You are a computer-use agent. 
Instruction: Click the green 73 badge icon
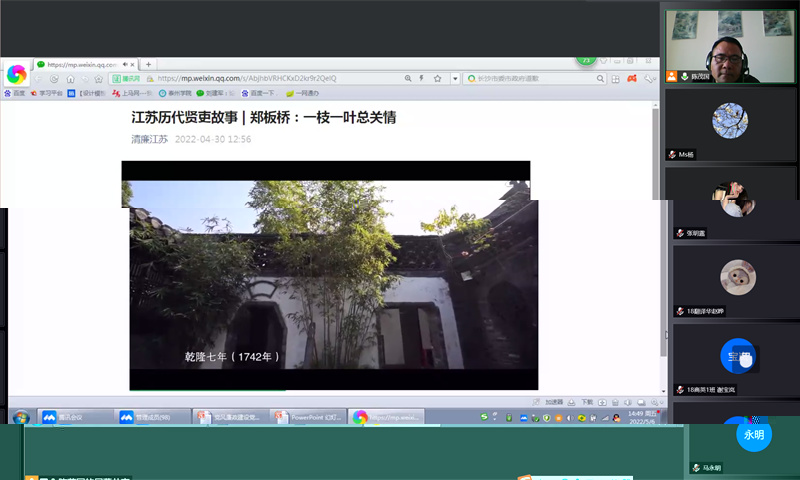tap(586, 60)
